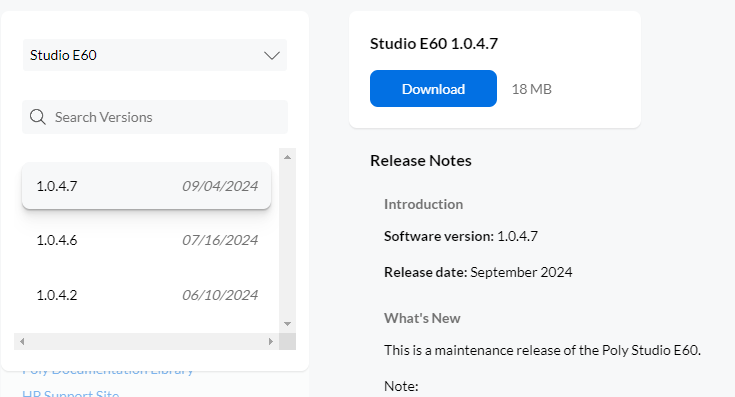Click the version list scroll up arrow
The image size is (735, 397).
coord(287,157)
